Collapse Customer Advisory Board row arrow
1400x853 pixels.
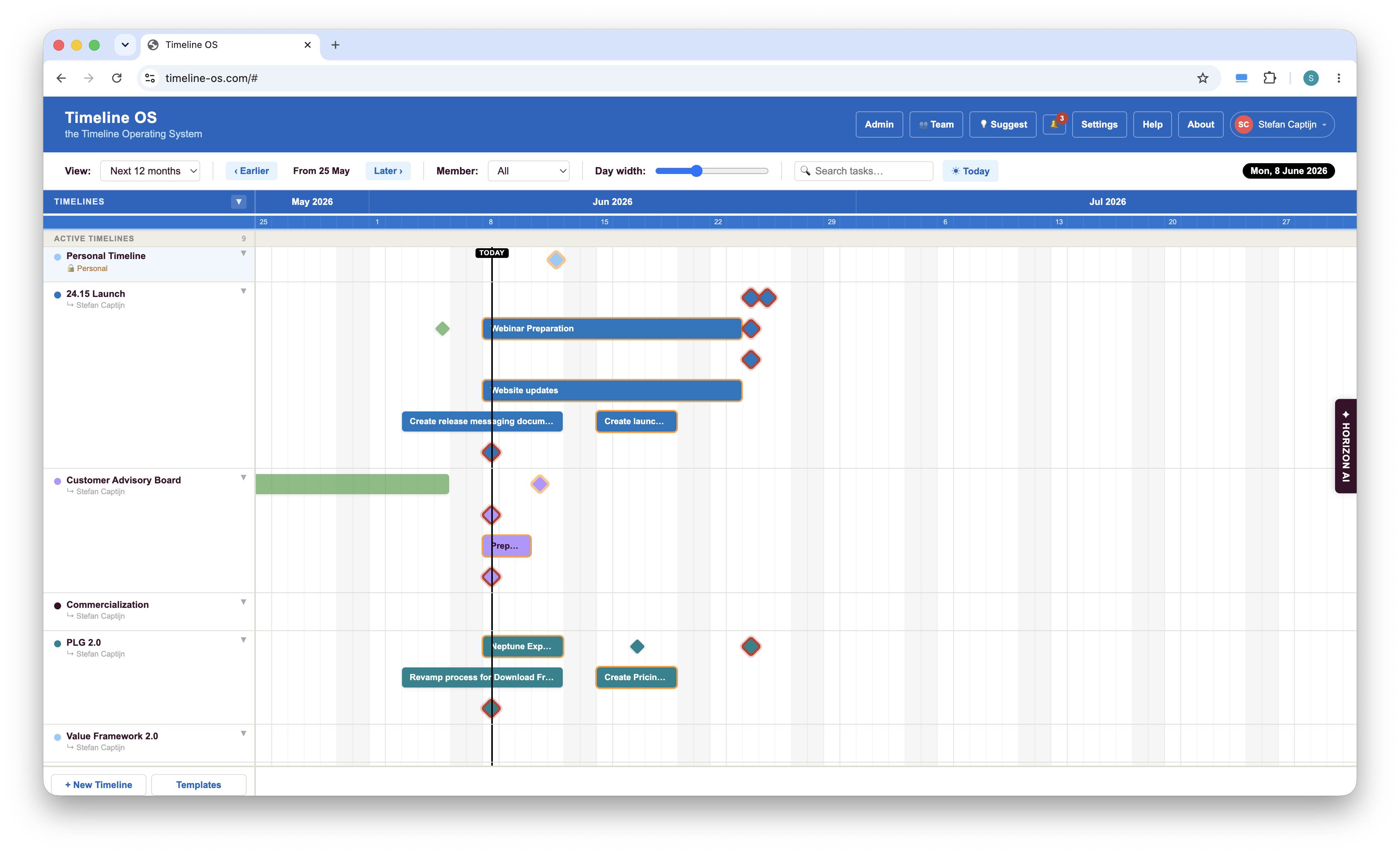[x=243, y=478]
